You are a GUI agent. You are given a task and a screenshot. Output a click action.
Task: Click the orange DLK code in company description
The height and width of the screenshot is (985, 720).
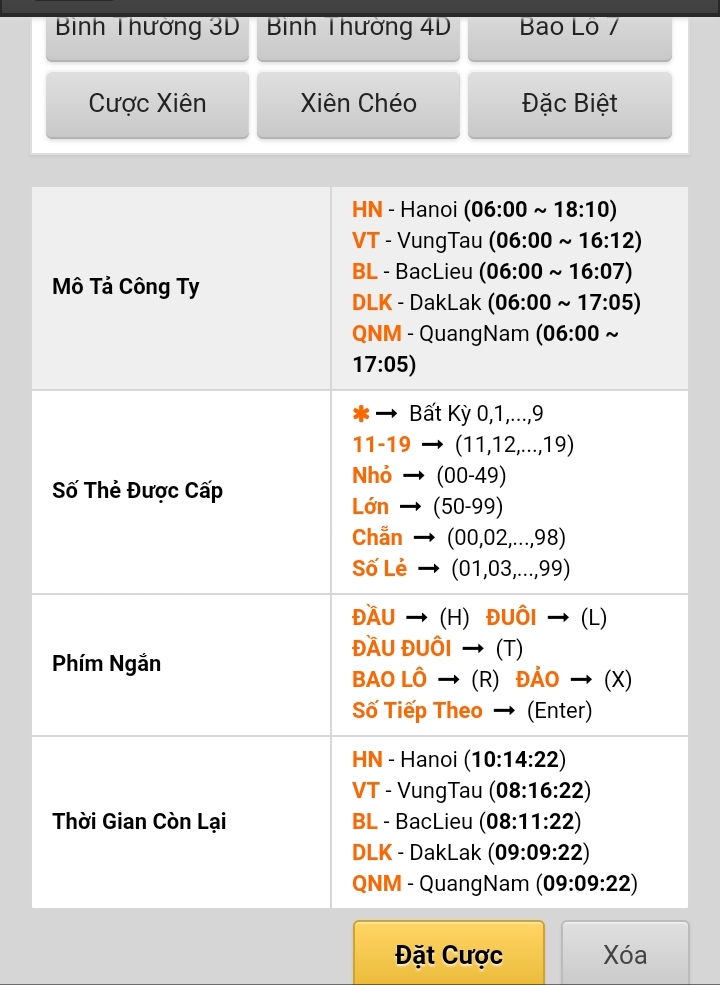(x=372, y=303)
